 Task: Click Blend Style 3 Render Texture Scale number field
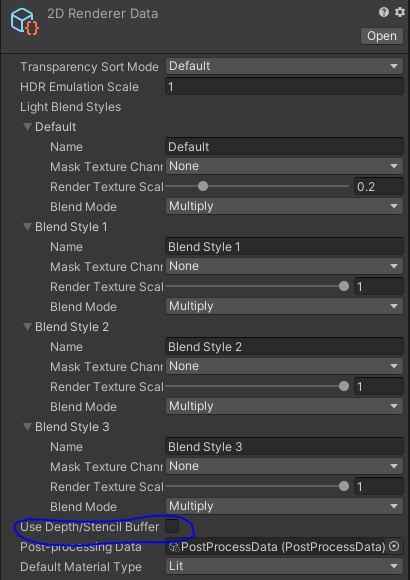[379, 486]
